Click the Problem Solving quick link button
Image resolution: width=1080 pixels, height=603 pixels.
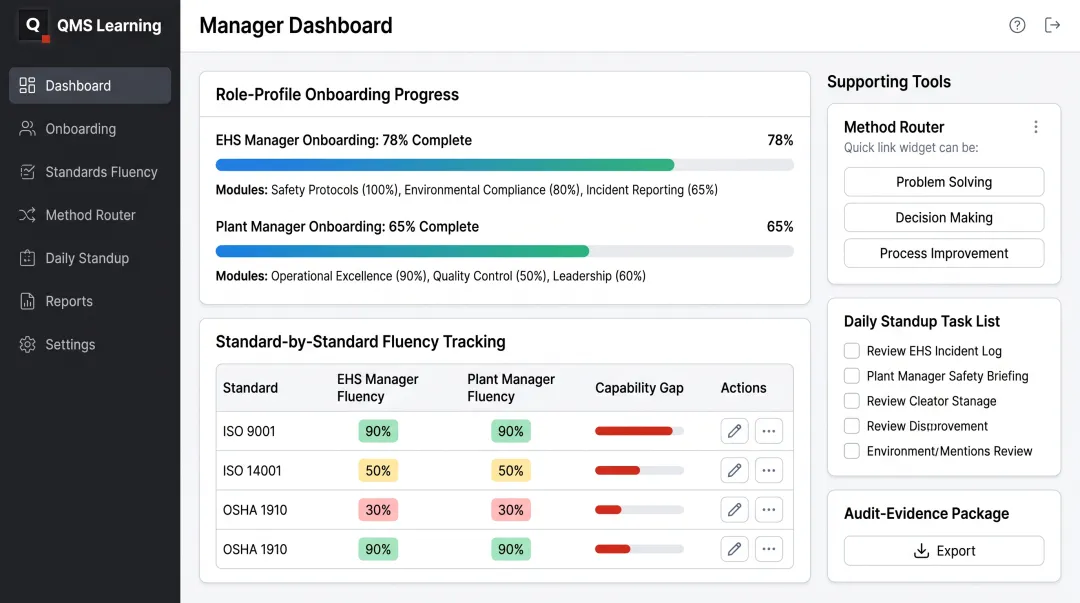pyautogui.click(x=944, y=182)
